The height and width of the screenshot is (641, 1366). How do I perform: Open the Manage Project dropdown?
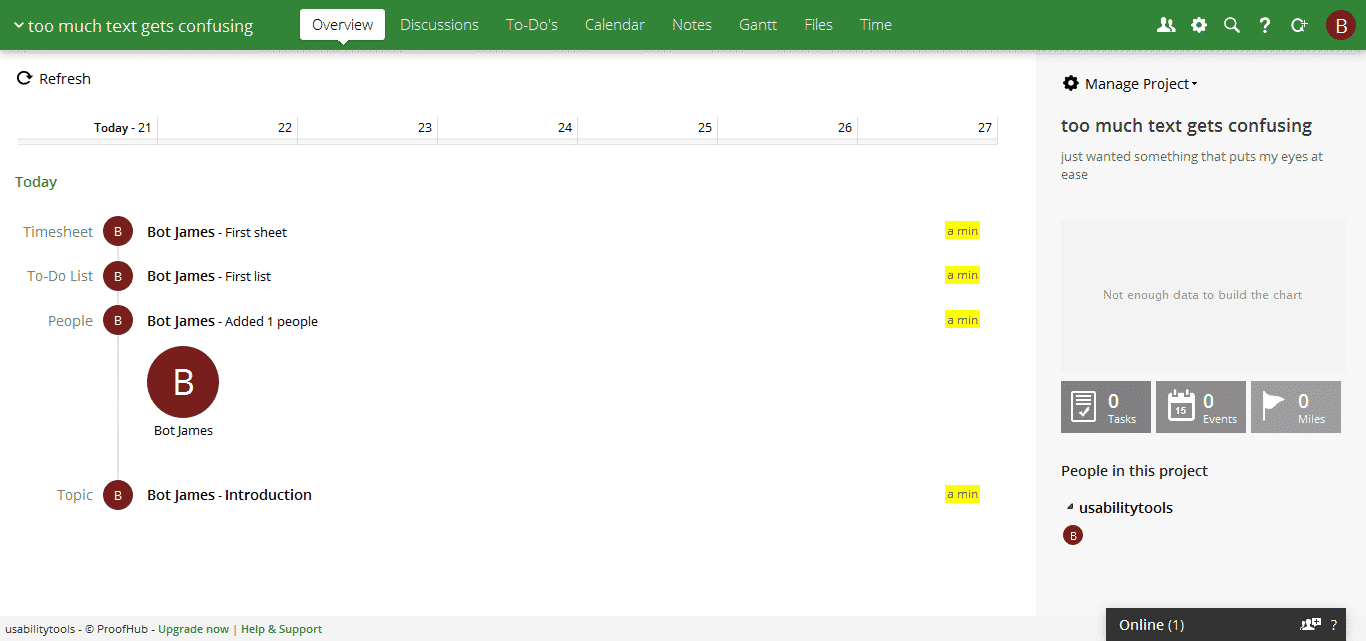(1130, 84)
